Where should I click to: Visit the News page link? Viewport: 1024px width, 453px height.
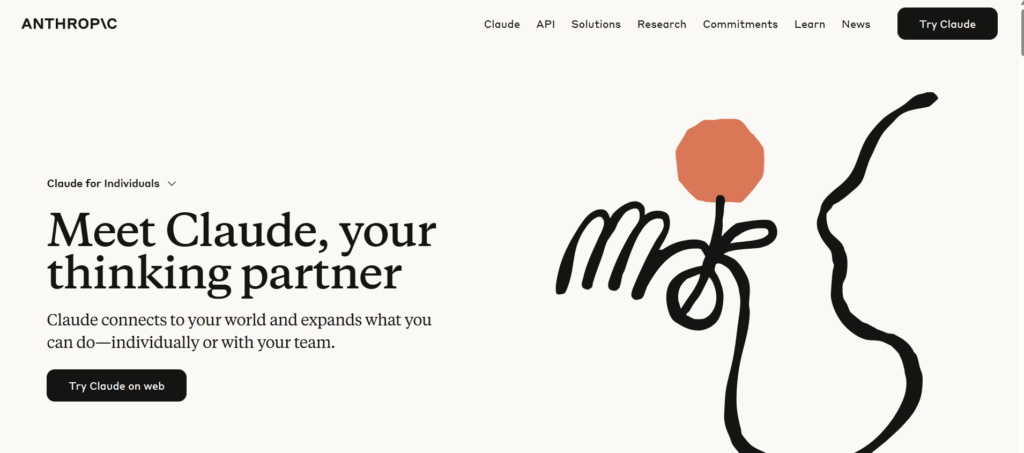click(856, 24)
